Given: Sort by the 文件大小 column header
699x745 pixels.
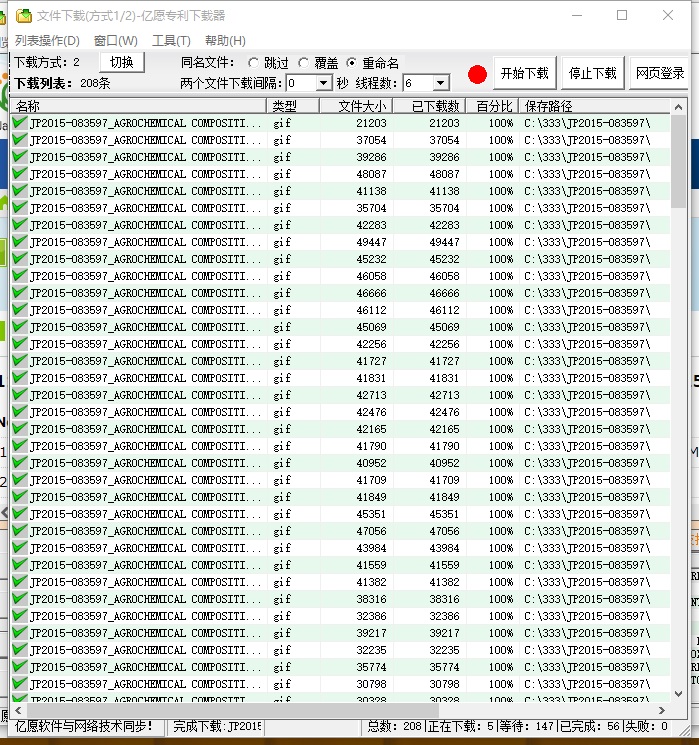Looking at the screenshot, I should [356, 106].
